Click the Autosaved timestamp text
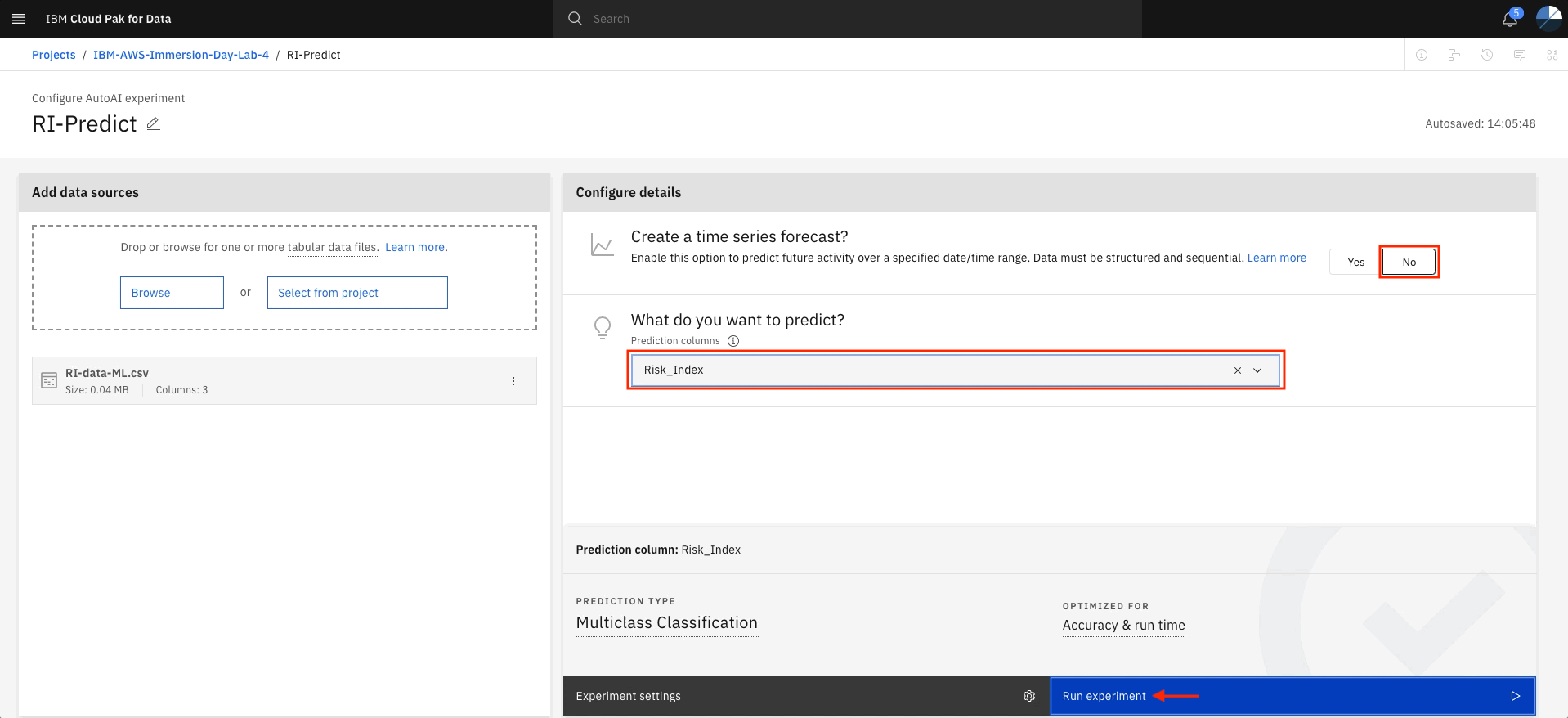Image resolution: width=1568 pixels, height=718 pixels. click(x=1481, y=123)
